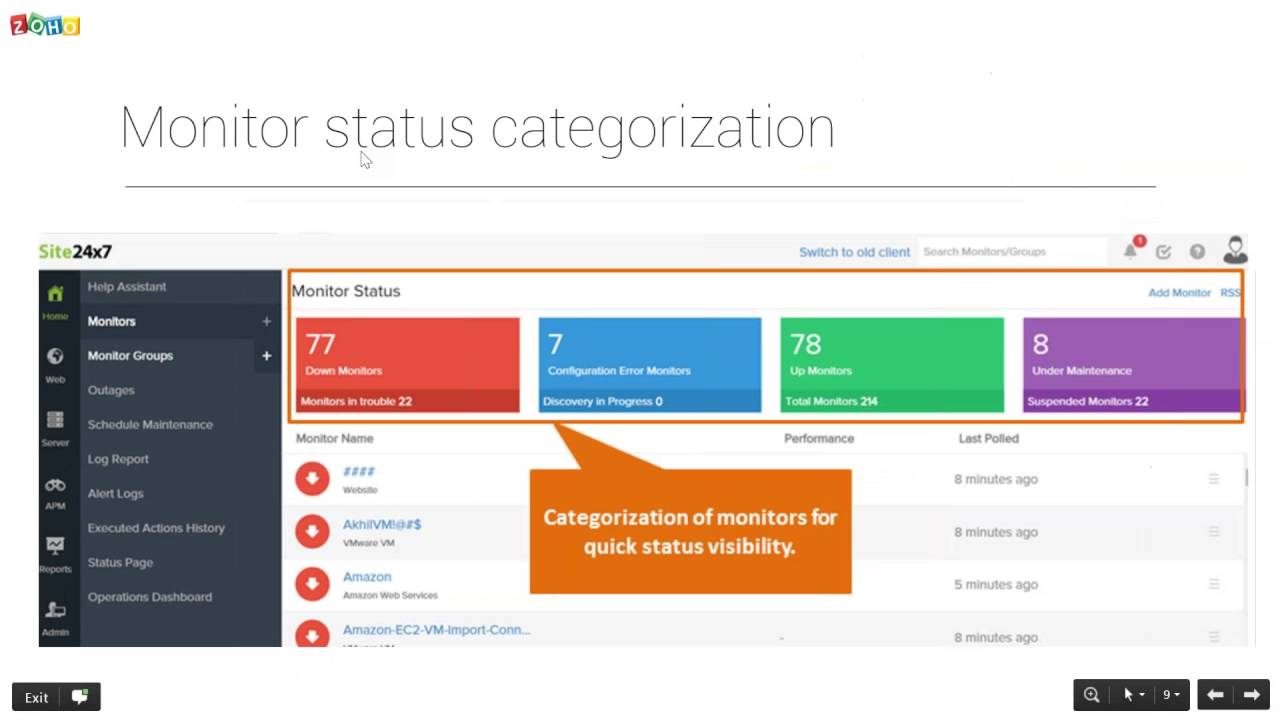The height and width of the screenshot is (720, 1280).
Task: Select Monitors in the sidebar
Action: click(x=111, y=321)
